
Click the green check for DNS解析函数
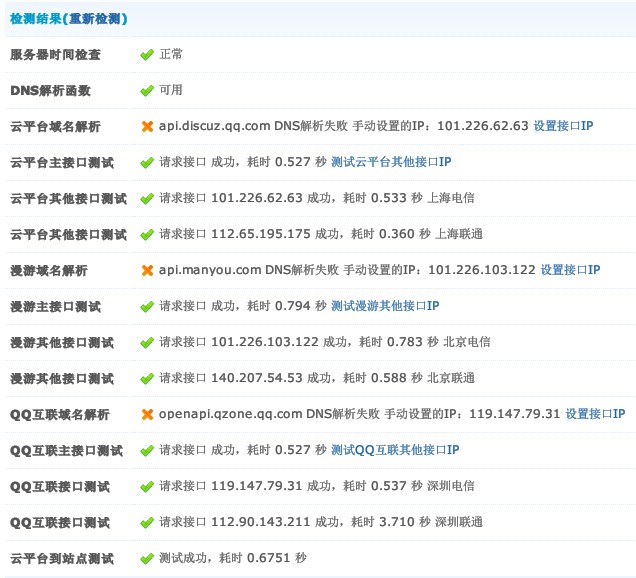tap(147, 90)
